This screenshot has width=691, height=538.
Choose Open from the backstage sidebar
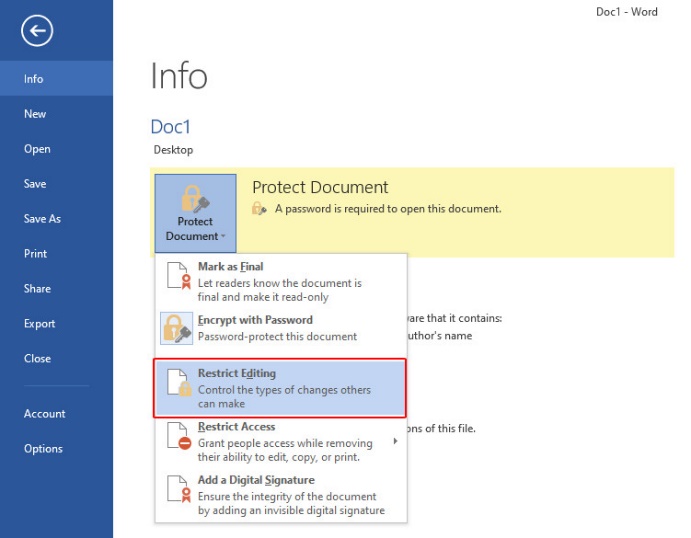click(x=56, y=149)
